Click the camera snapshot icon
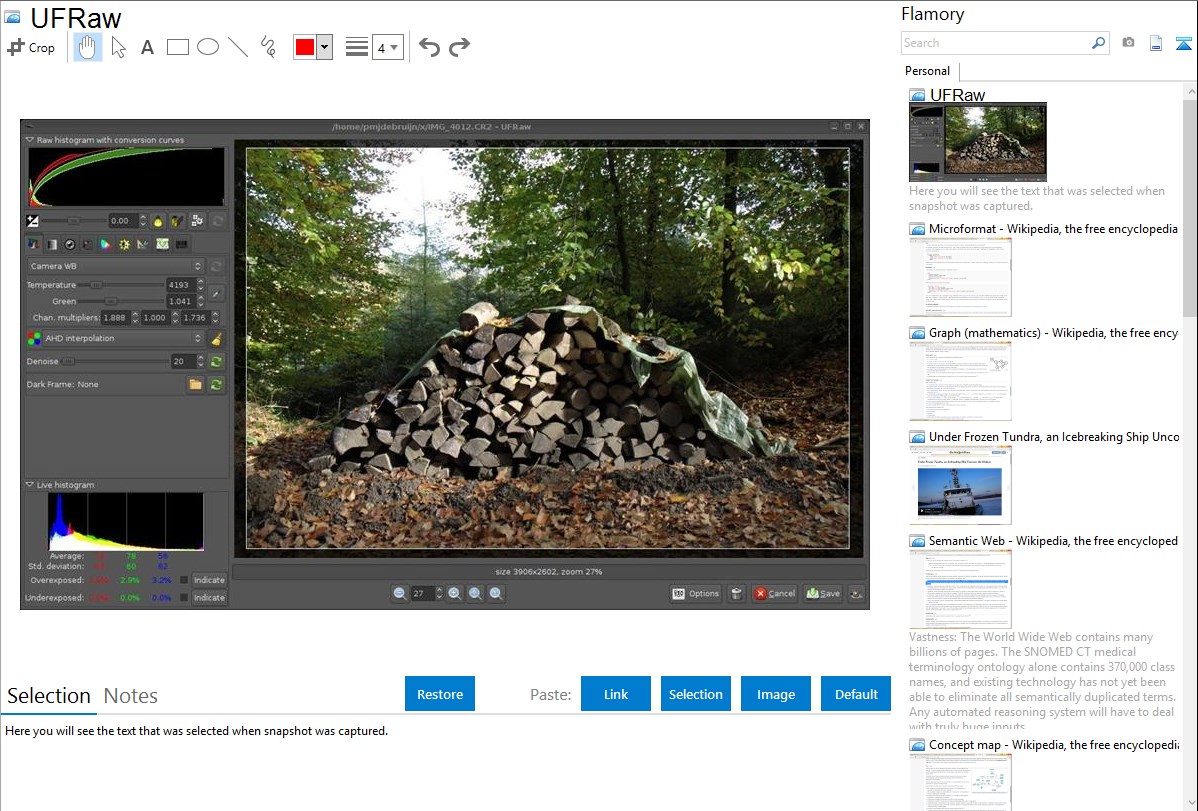The width and height of the screenshot is (1198, 811). pyautogui.click(x=1128, y=43)
